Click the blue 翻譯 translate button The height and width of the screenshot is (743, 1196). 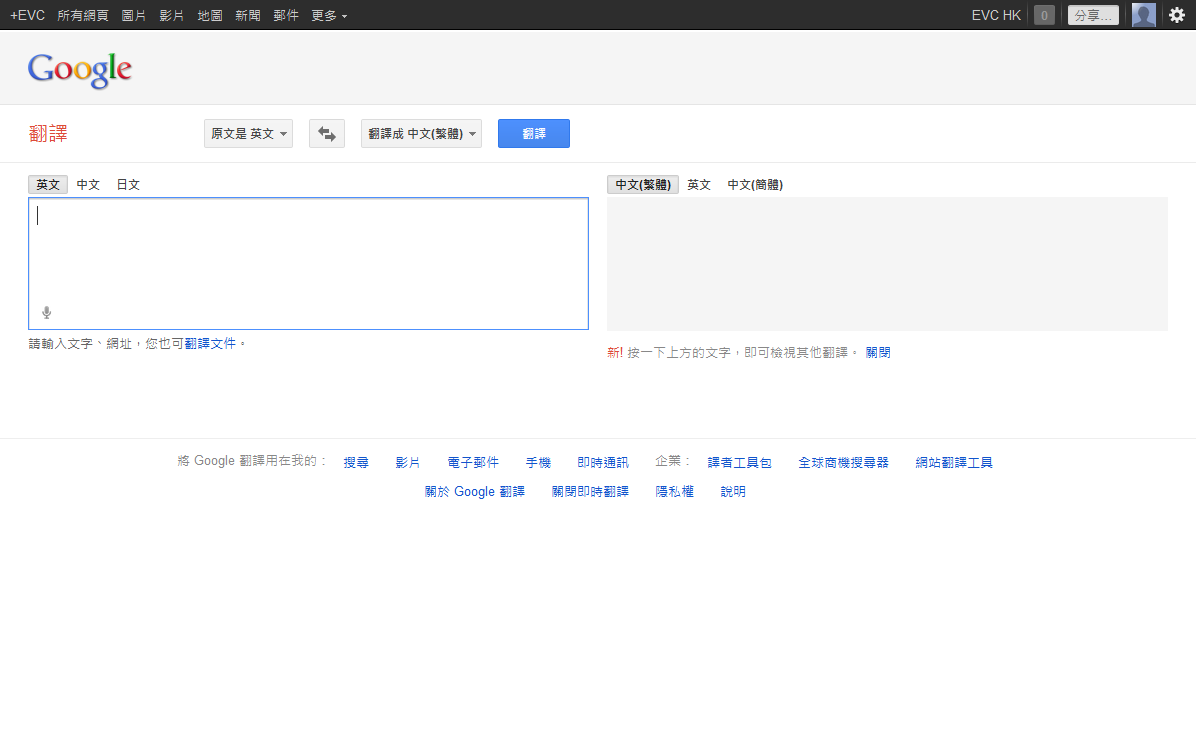click(534, 133)
